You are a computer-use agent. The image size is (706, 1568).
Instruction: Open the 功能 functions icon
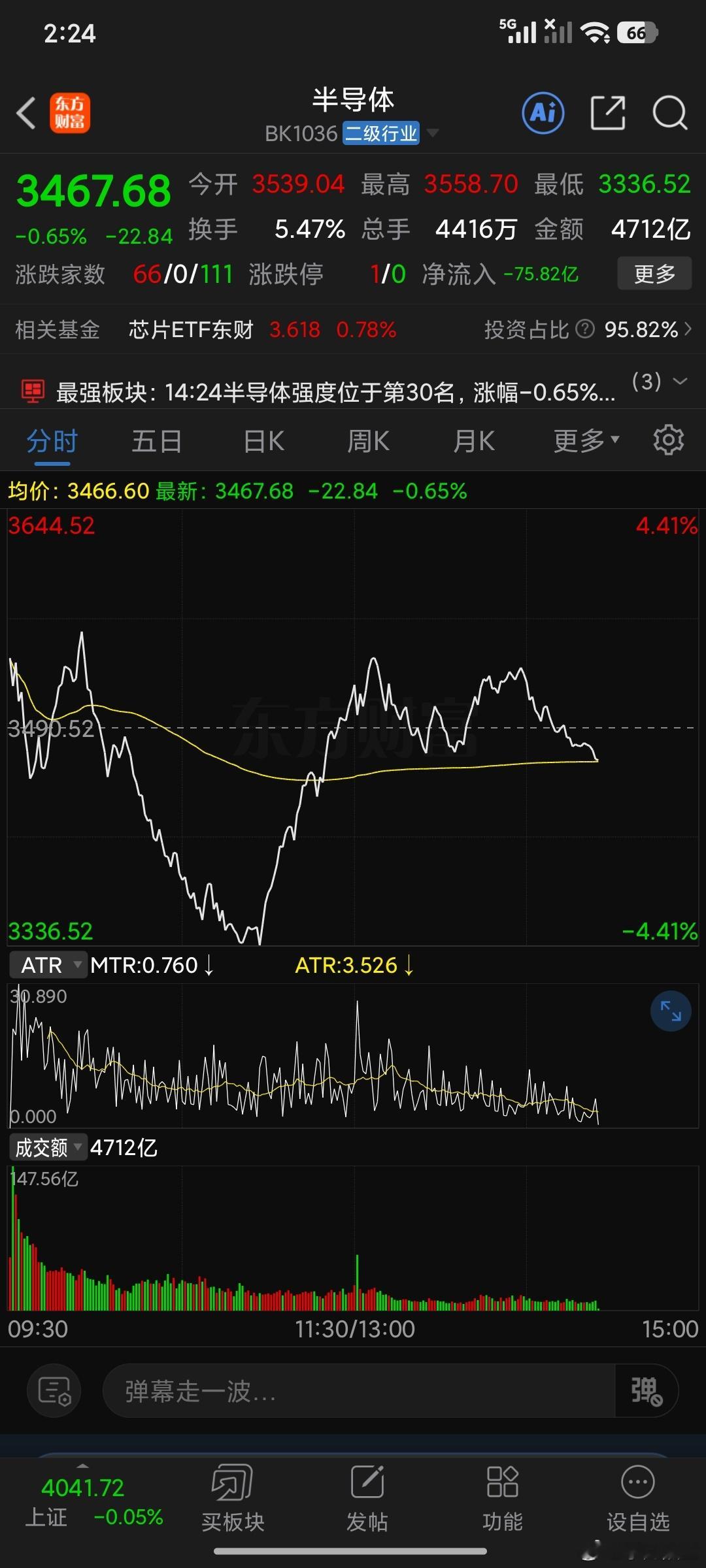point(503,1481)
